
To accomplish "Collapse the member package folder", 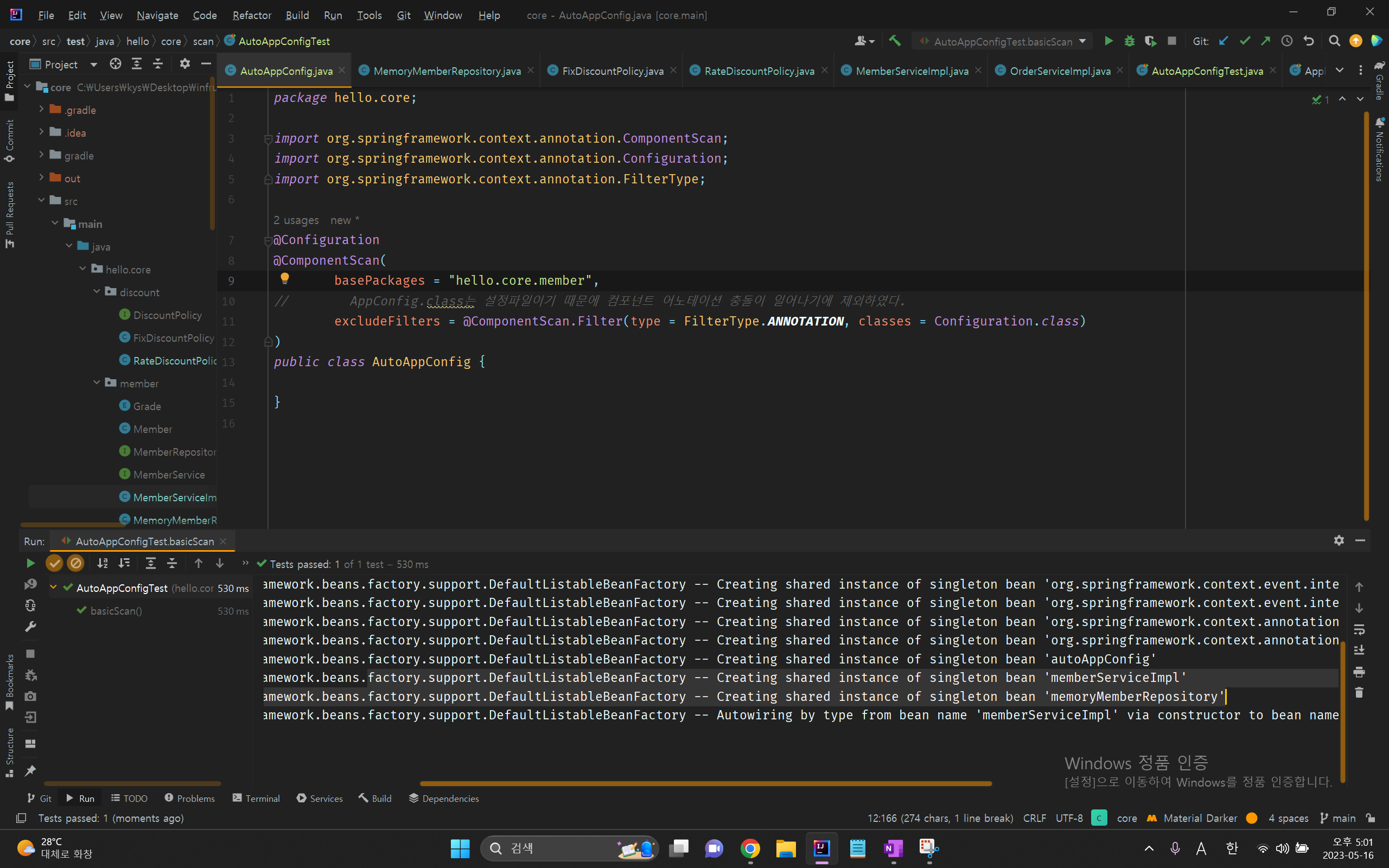I will tap(97, 383).
